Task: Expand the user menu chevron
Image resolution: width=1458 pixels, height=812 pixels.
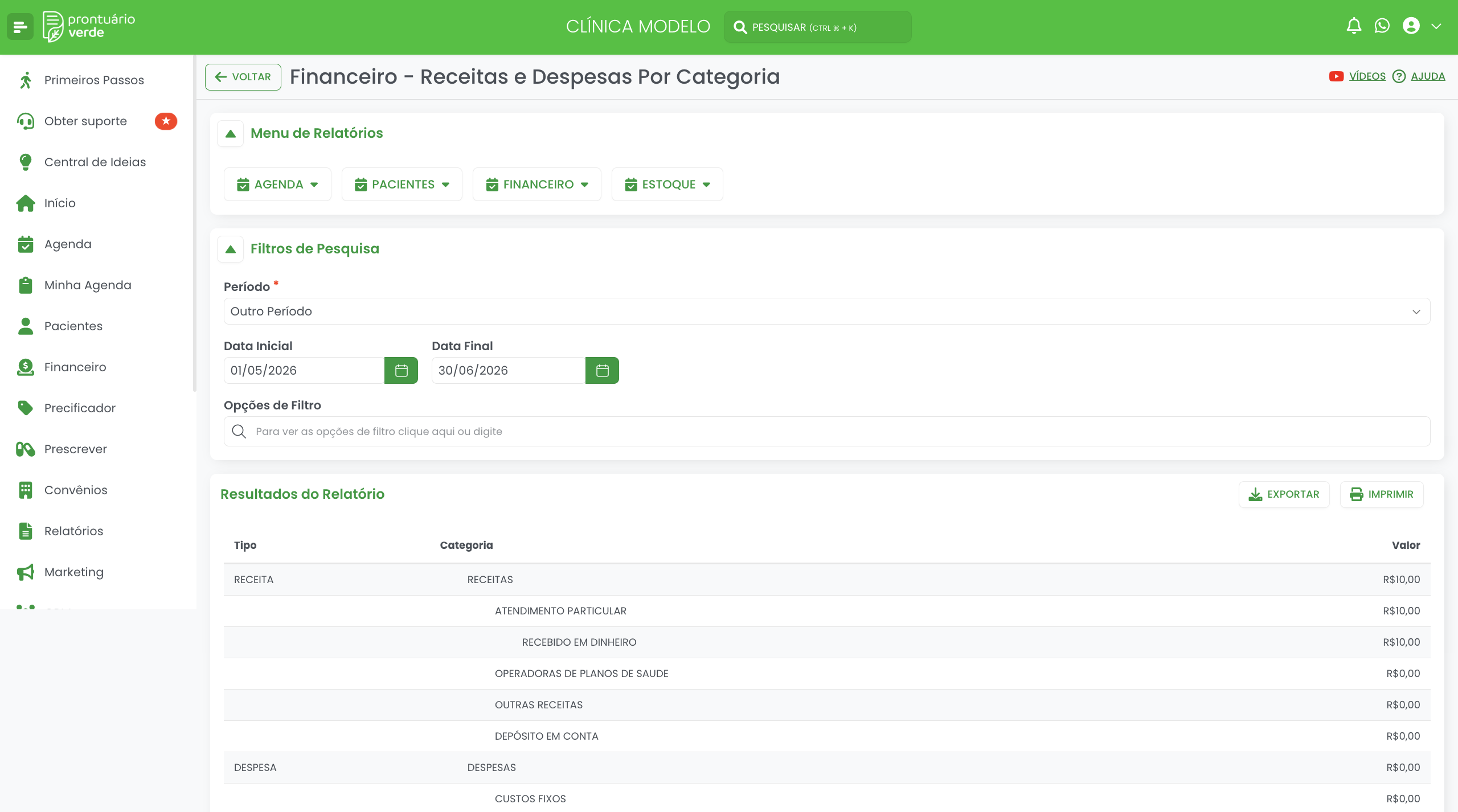Action: [x=1436, y=26]
